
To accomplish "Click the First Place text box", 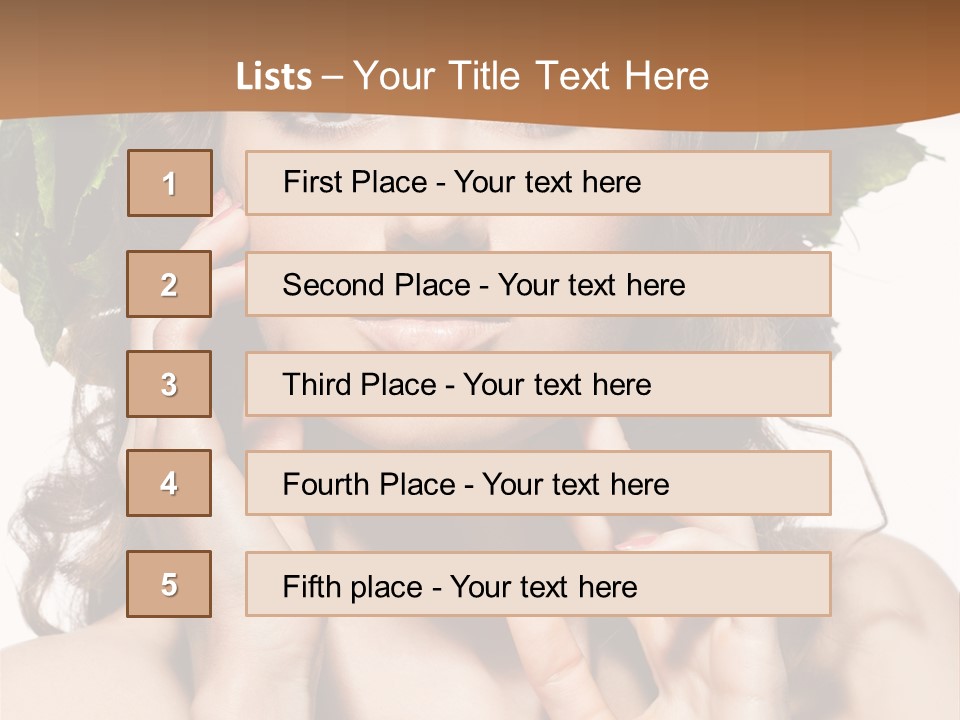I will click(538, 183).
